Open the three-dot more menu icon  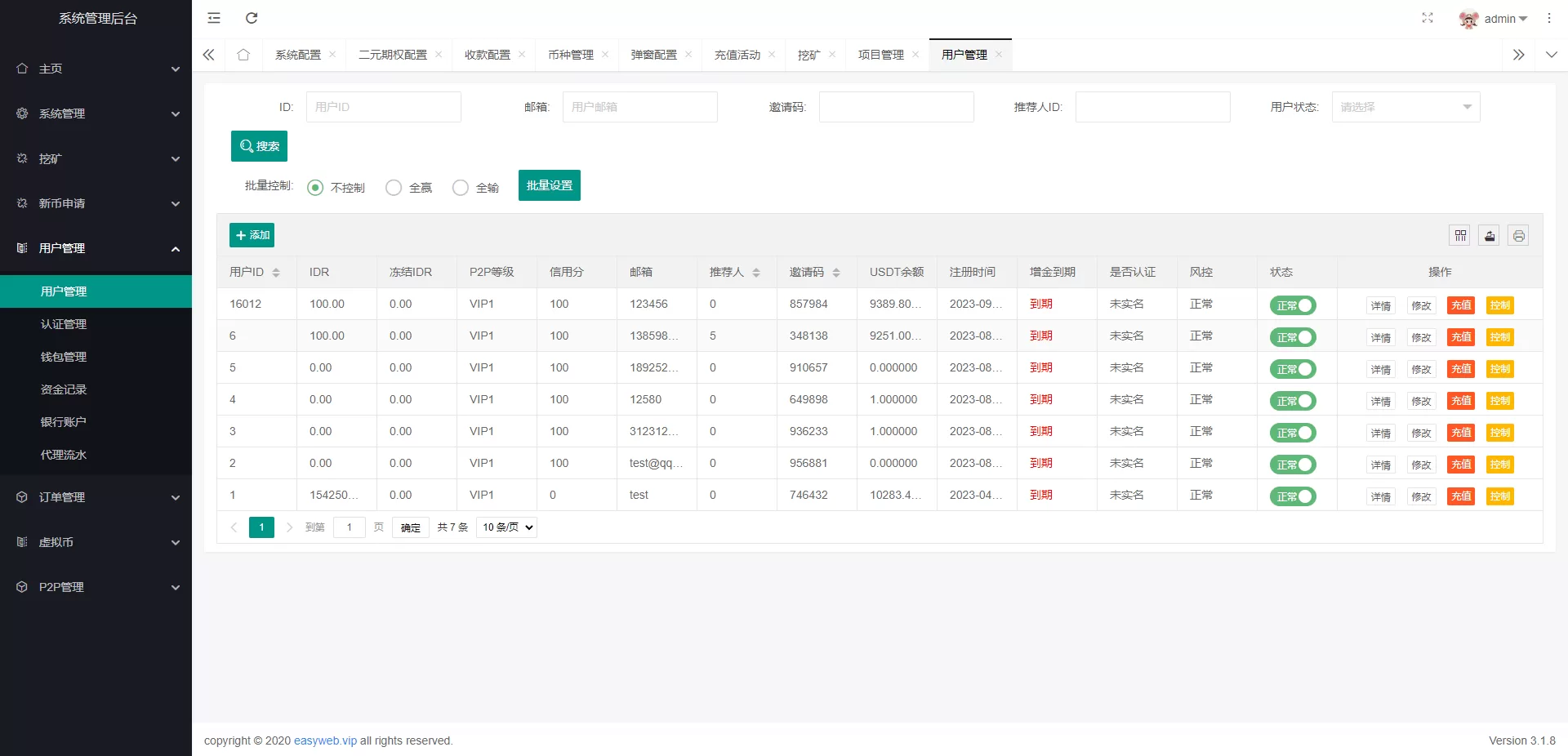[1548, 18]
